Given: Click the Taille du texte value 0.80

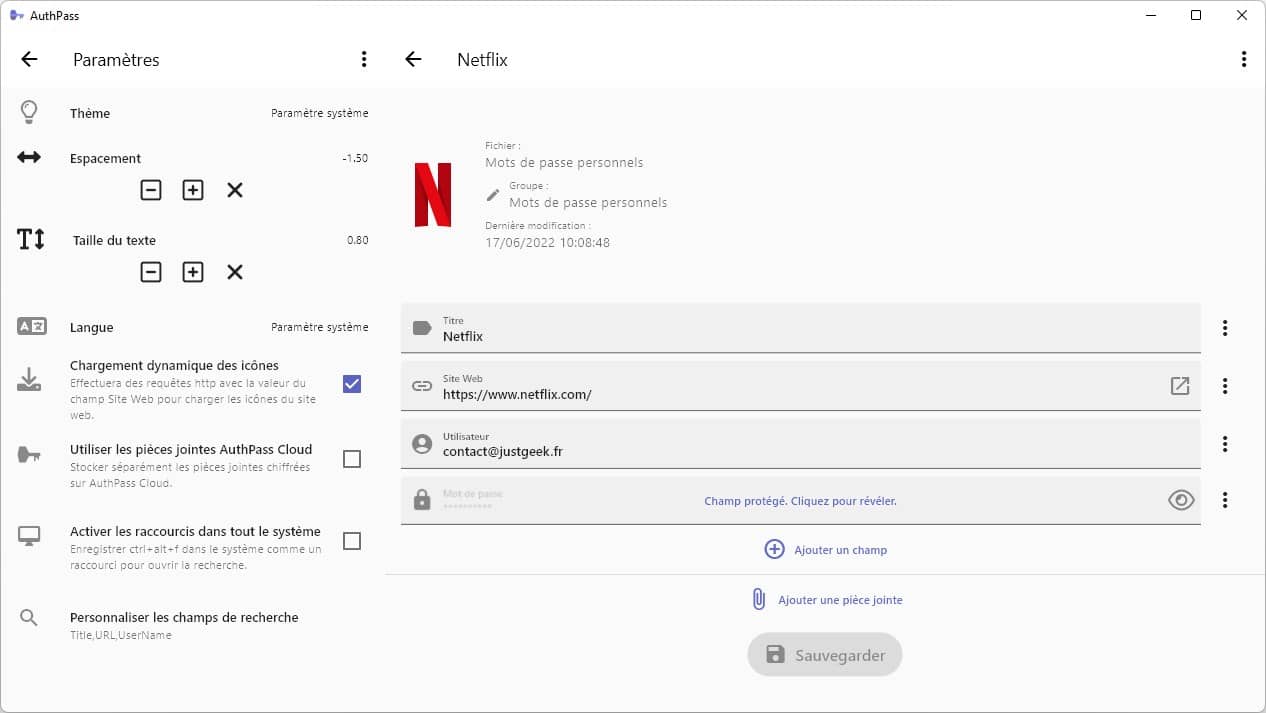Looking at the screenshot, I should [x=357, y=240].
